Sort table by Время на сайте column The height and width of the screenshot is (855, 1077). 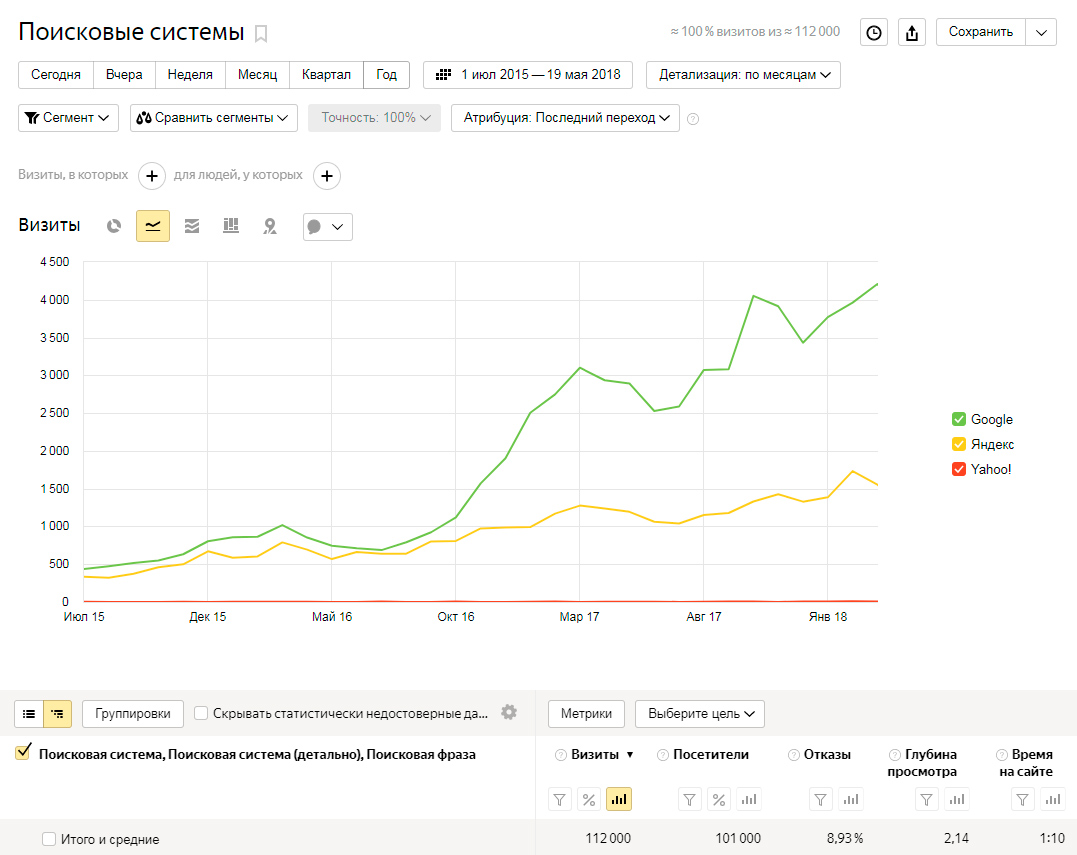[1026, 763]
